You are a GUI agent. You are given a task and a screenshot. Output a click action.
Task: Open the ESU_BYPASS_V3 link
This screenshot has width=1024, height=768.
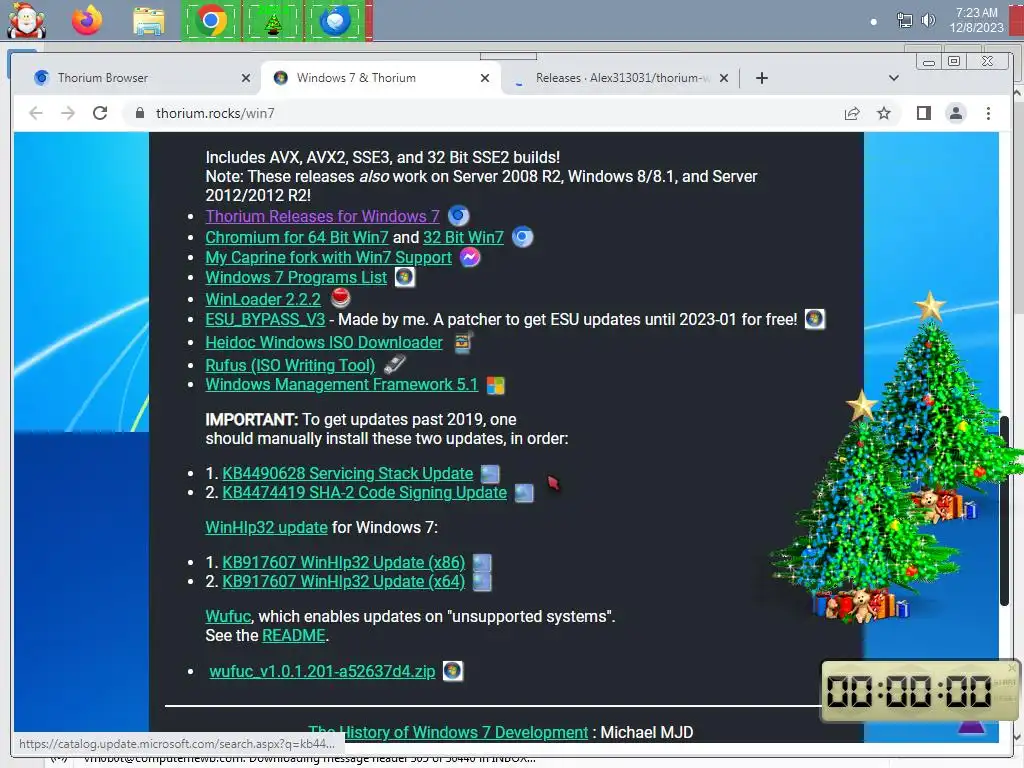pos(265,319)
